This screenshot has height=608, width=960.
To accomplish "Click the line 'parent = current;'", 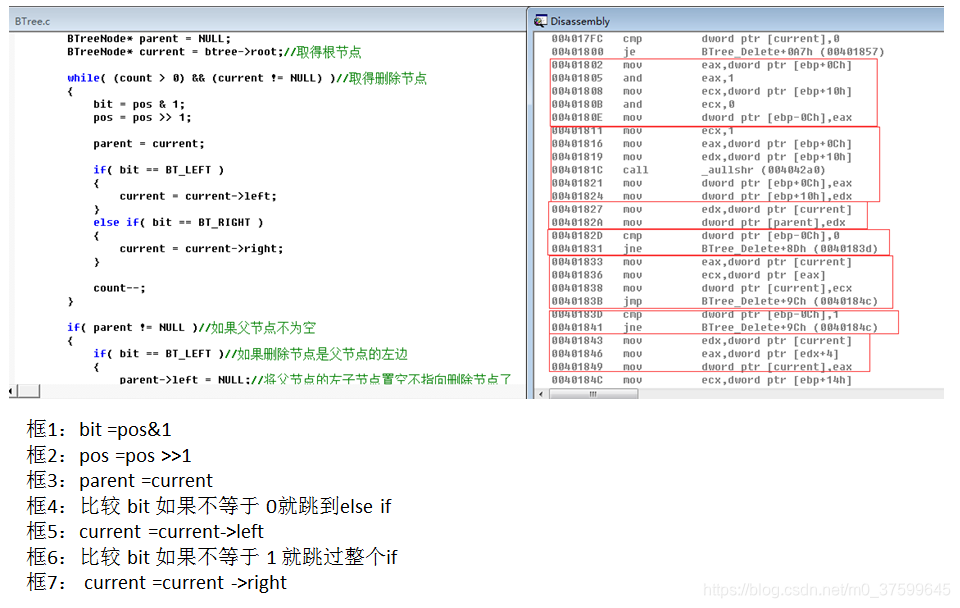I will click(149, 144).
